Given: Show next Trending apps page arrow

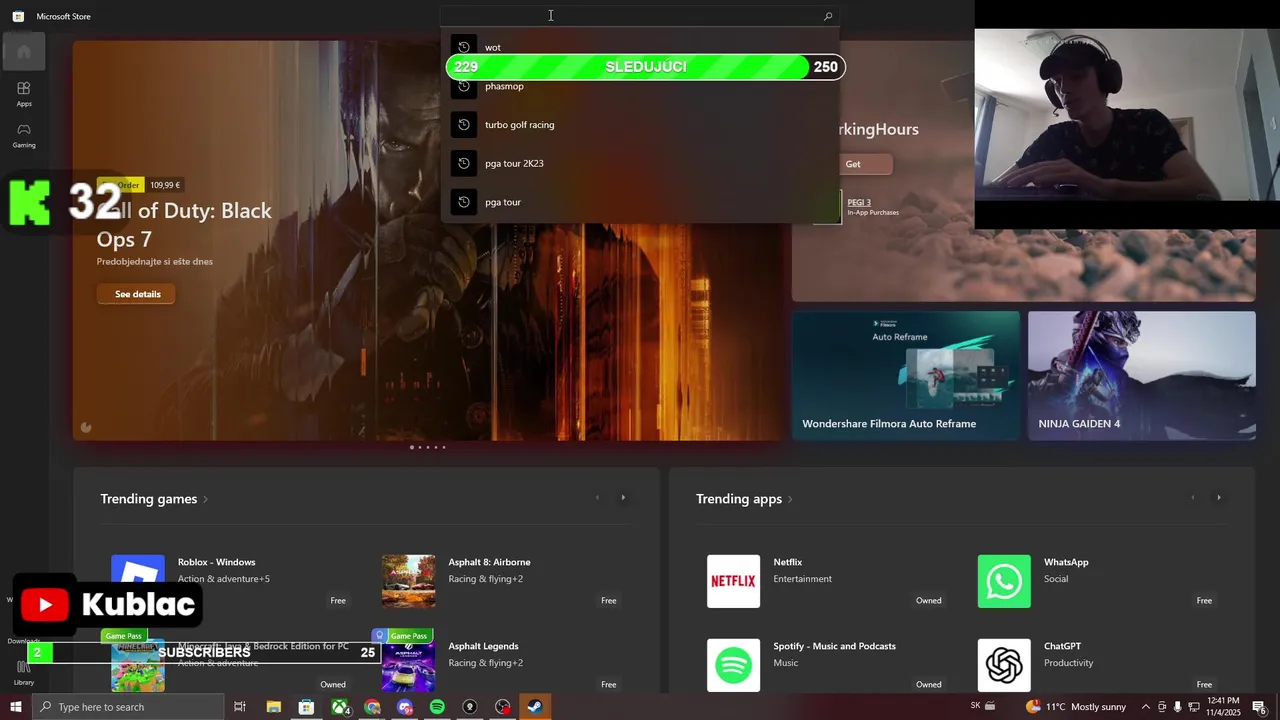Looking at the screenshot, I should (x=1218, y=497).
